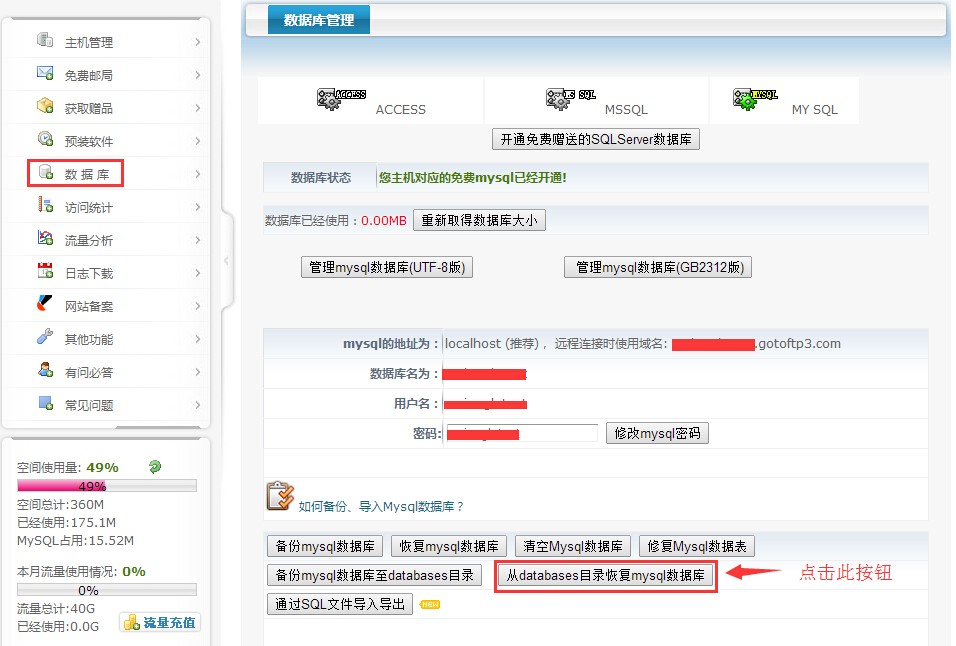956x646 pixels.
Task: Click the 主机管理 sidebar icon
Action: pos(45,41)
